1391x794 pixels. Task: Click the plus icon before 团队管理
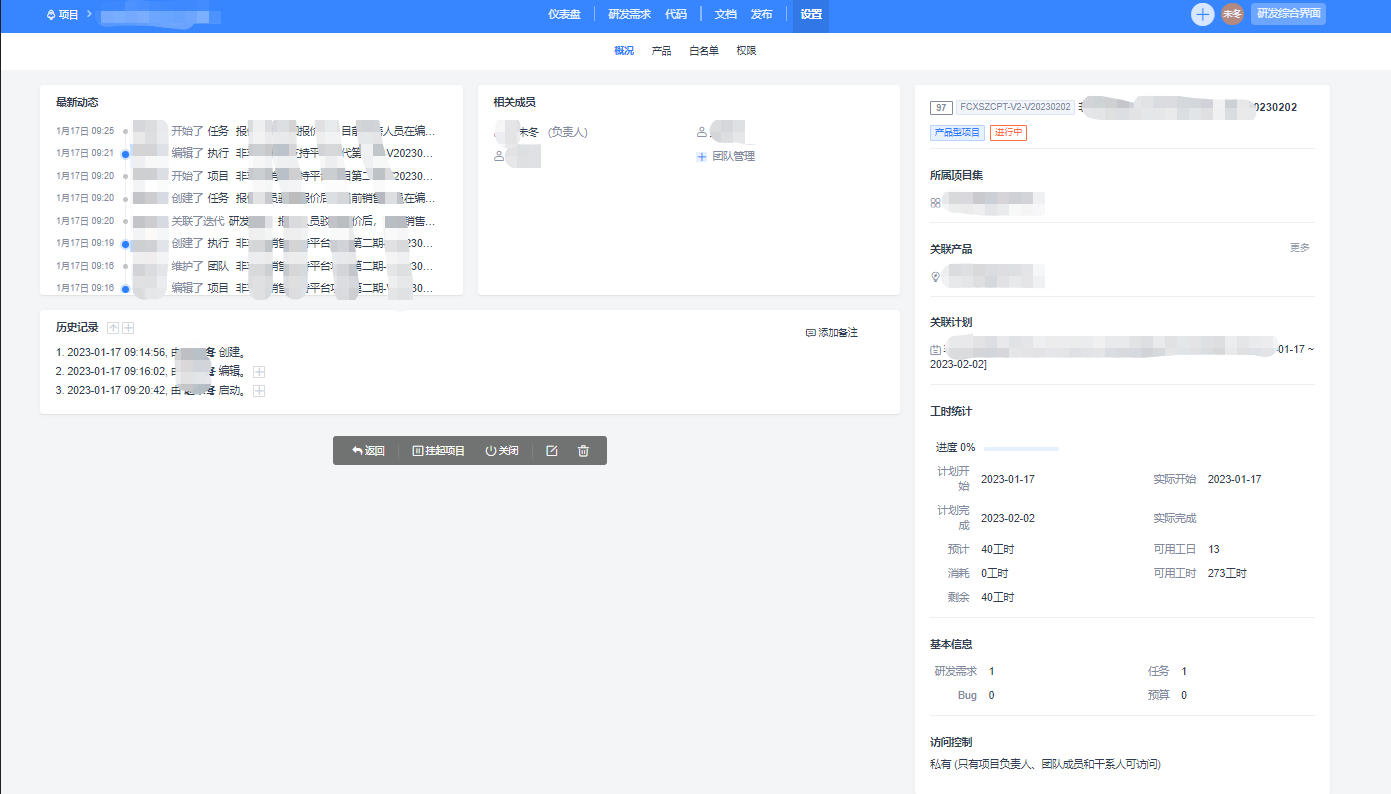[702, 156]
